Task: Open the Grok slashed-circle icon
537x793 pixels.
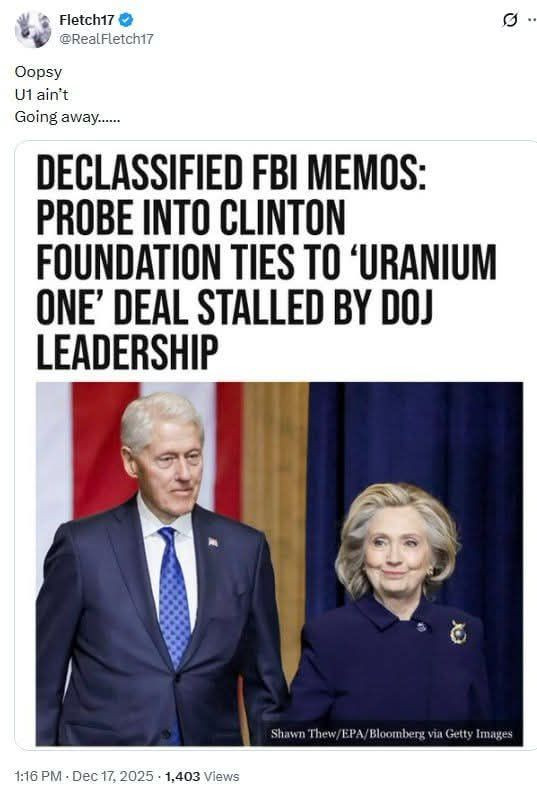Action: (x=510, y=20)
